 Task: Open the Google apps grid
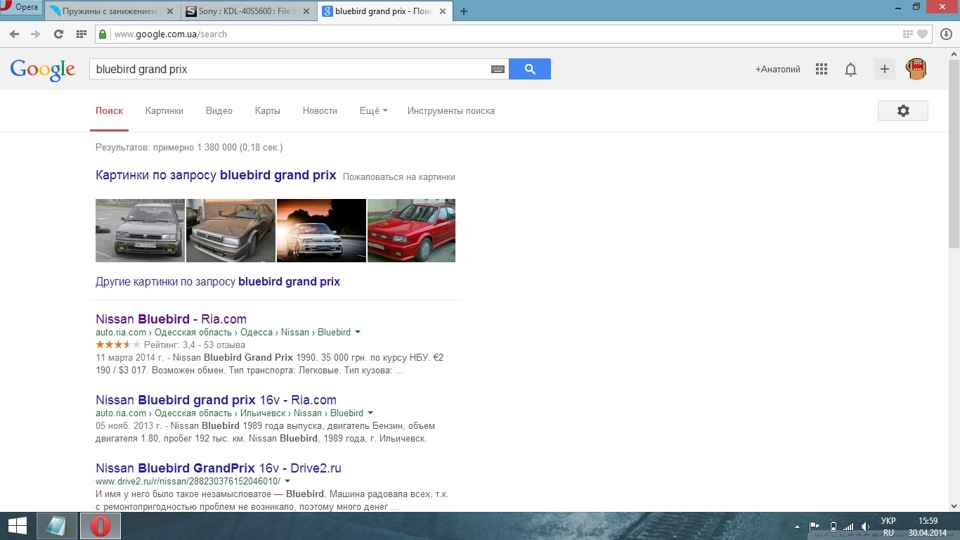(x=822, y=69)
